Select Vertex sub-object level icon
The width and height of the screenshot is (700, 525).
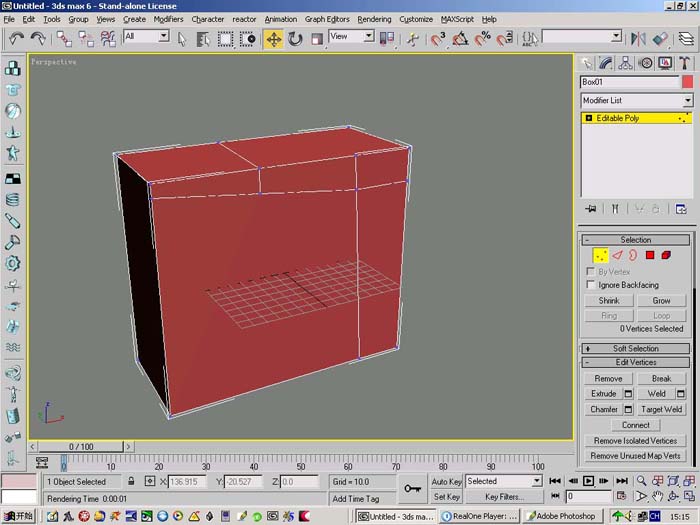[600, 255]
